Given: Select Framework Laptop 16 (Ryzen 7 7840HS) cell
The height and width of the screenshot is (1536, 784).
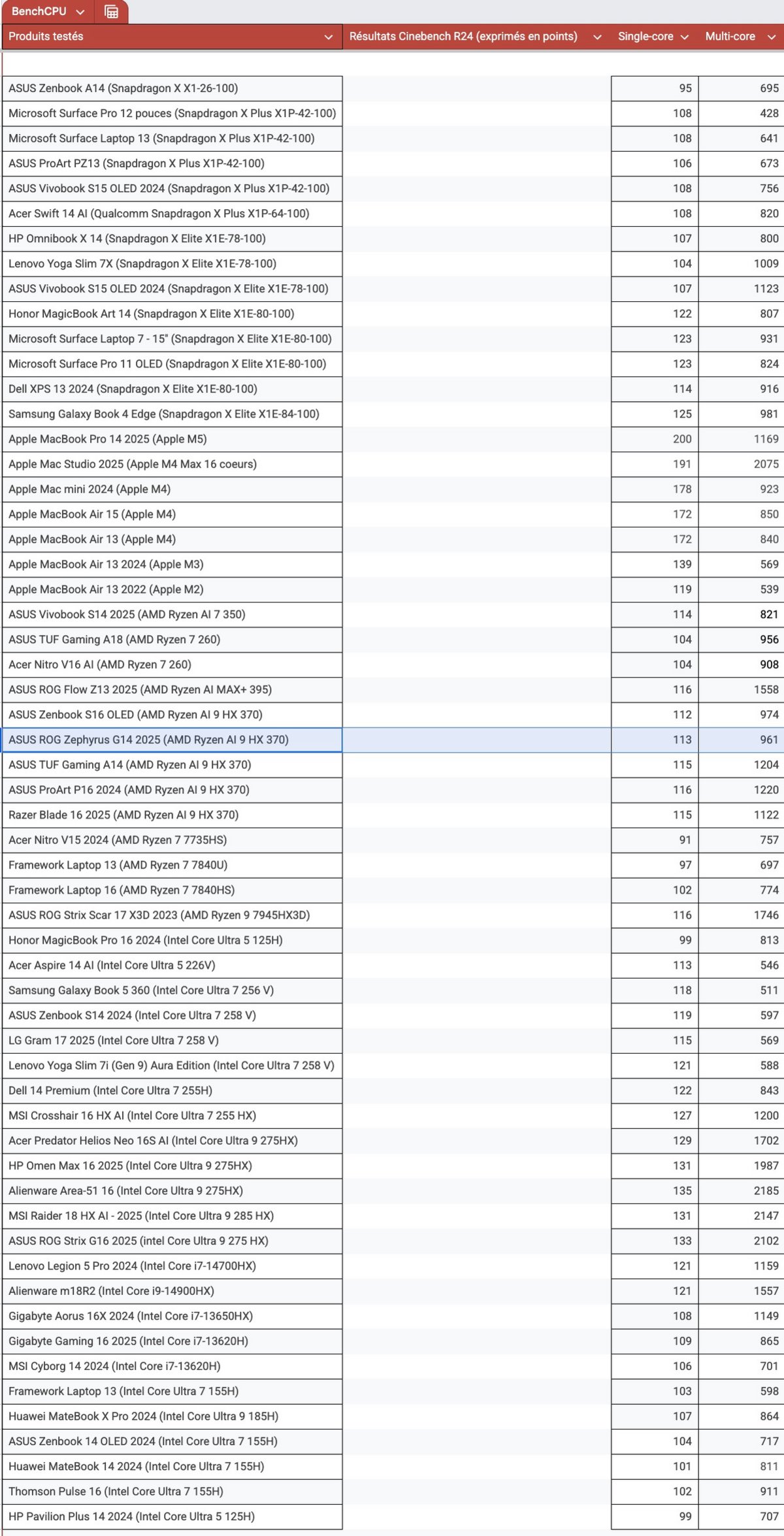Looking at the screenshot, I should click(172, 890).
